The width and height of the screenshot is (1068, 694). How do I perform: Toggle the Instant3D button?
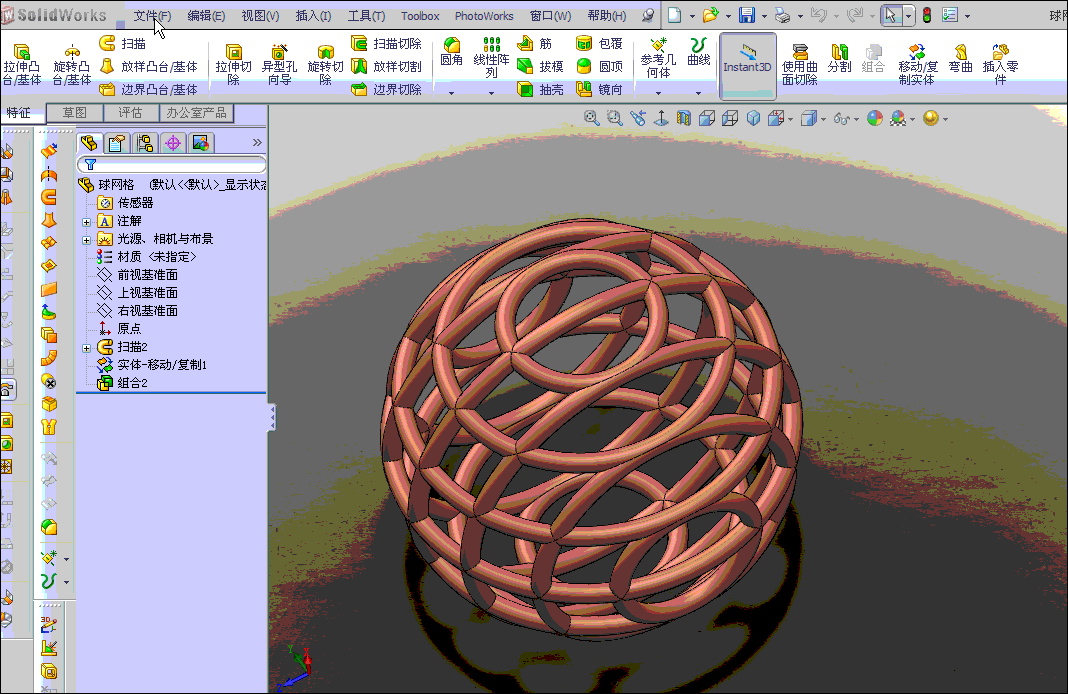(747, 65)
